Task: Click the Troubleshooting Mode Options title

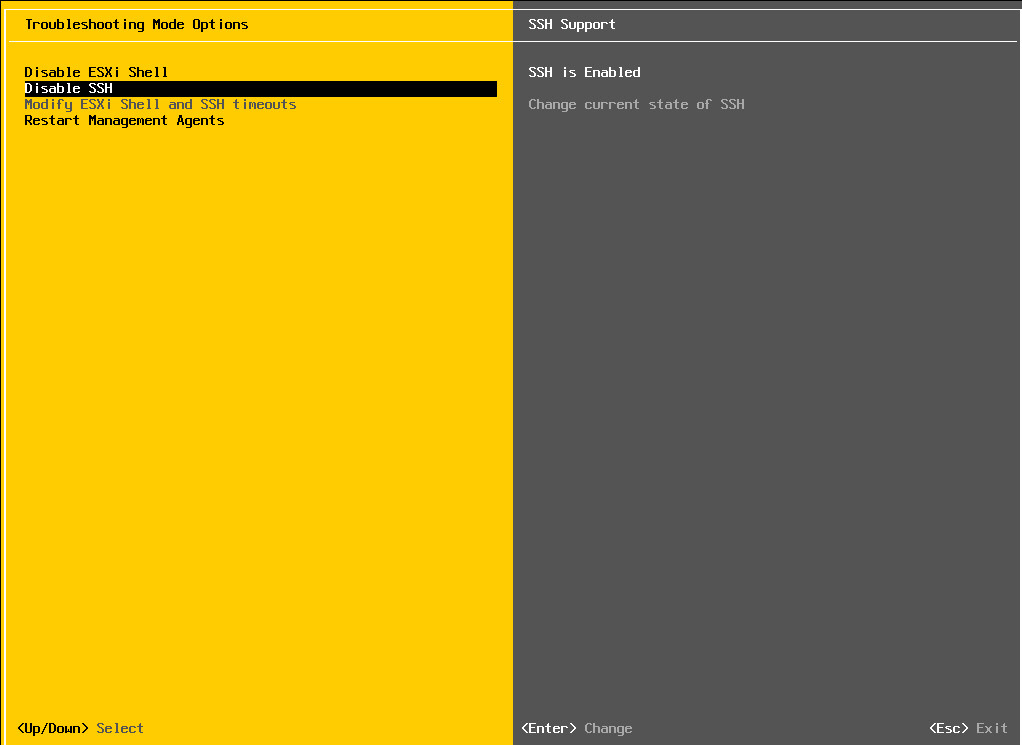Action: (137, 25)
